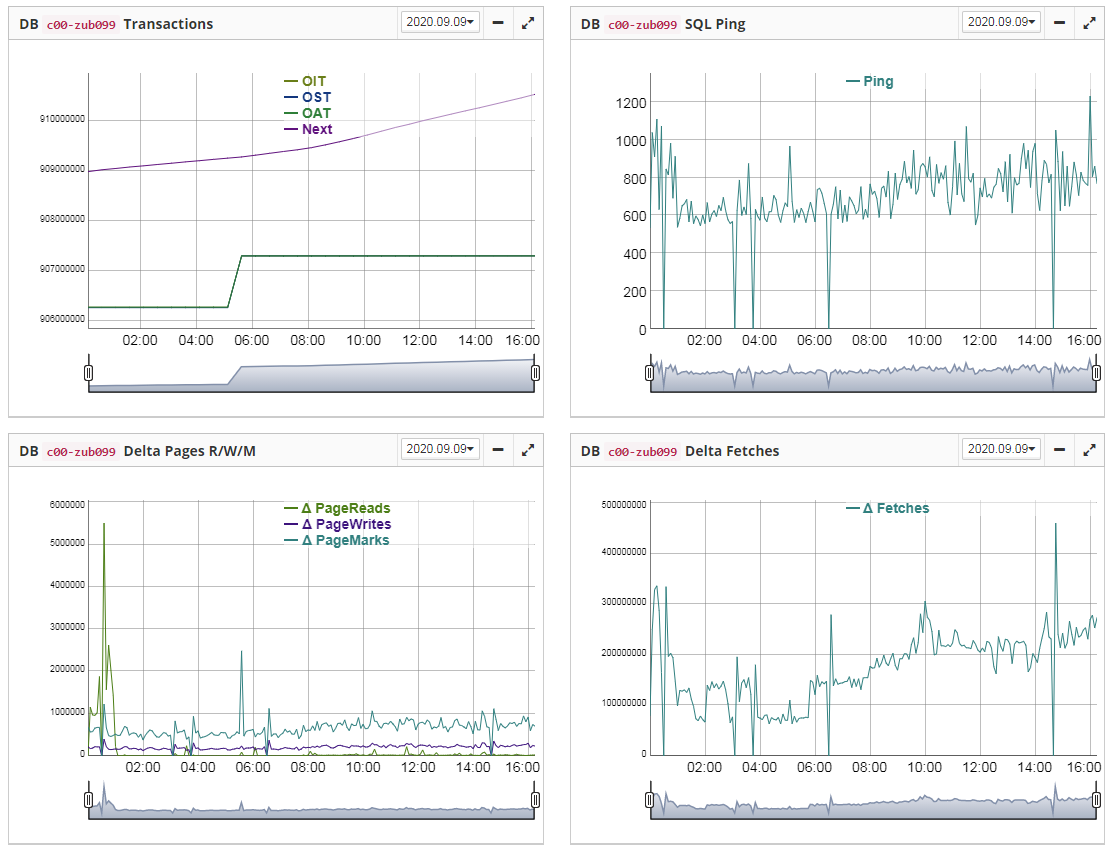Open date selector on SQL Ping panel
The image size is (1111, 849).
[x=1002, y=22]
